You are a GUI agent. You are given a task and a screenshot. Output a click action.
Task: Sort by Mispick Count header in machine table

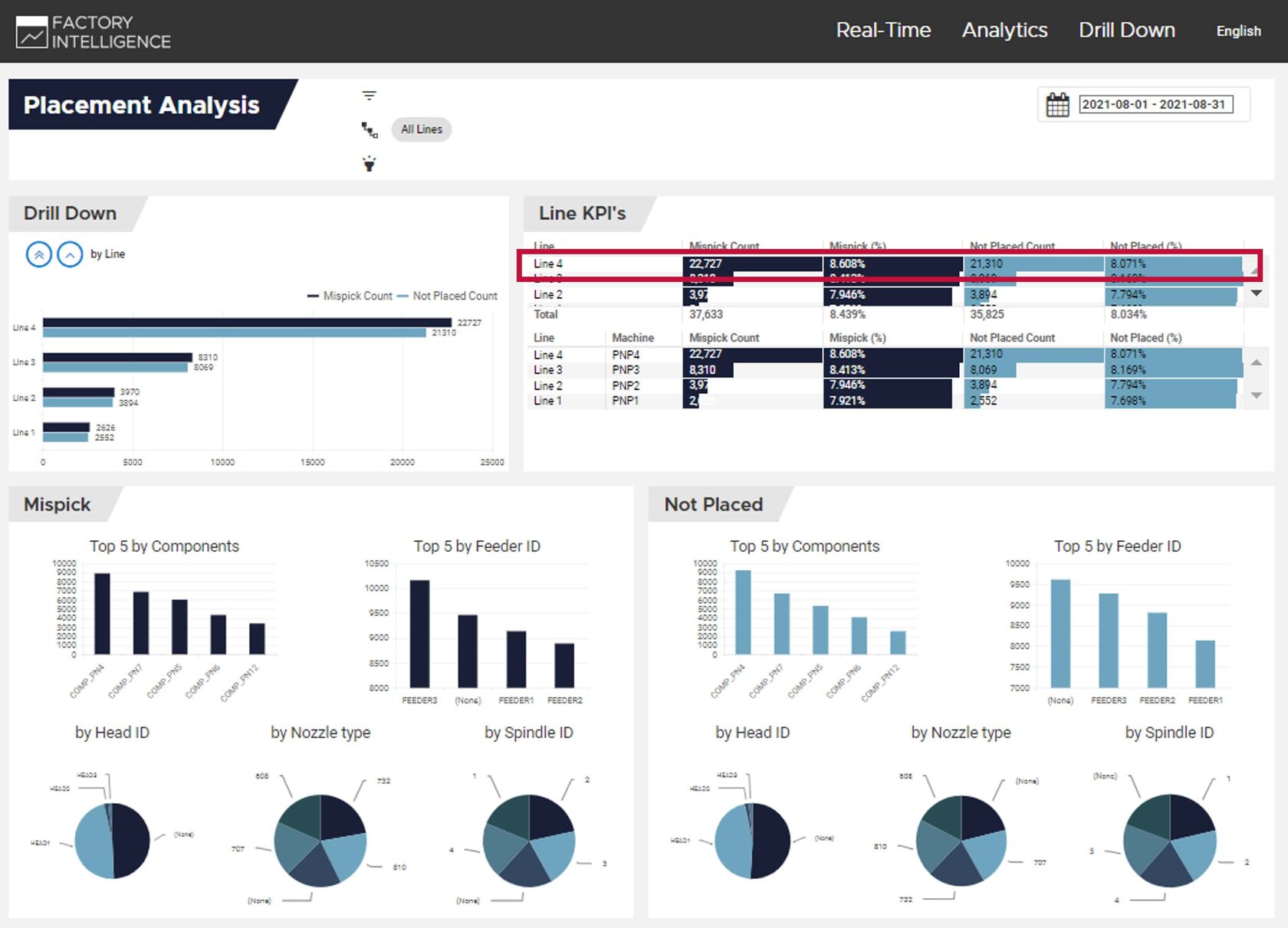click(724, 338)
